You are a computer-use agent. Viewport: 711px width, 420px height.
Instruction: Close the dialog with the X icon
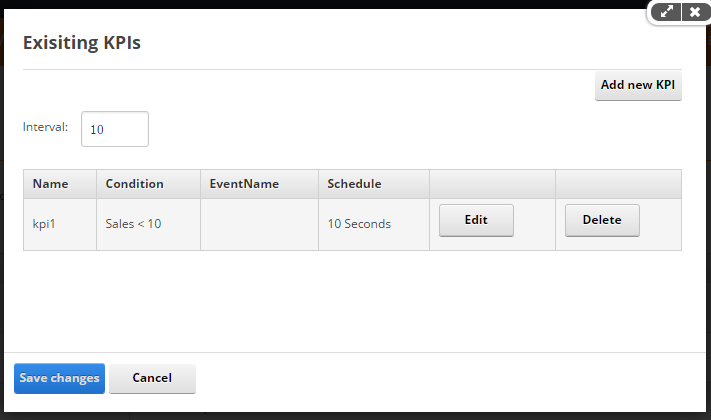695,12
